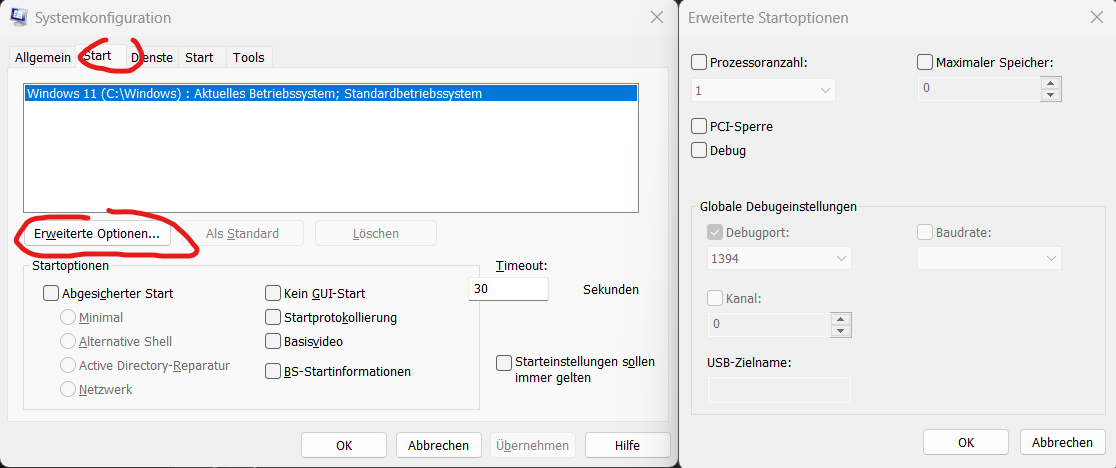Click the Kanal spinner down arrow
The image size is (1116, 468).
(x=841, y=330)
